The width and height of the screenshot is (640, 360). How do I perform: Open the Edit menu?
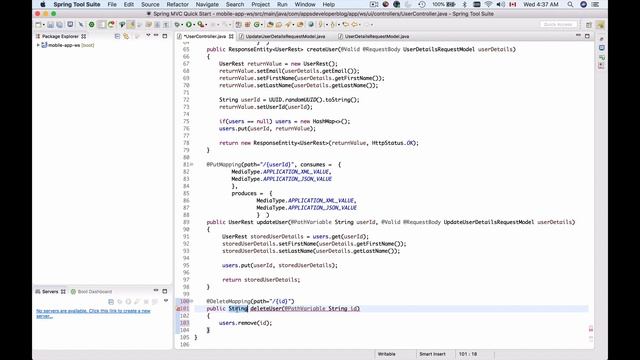tap(129, 4)
